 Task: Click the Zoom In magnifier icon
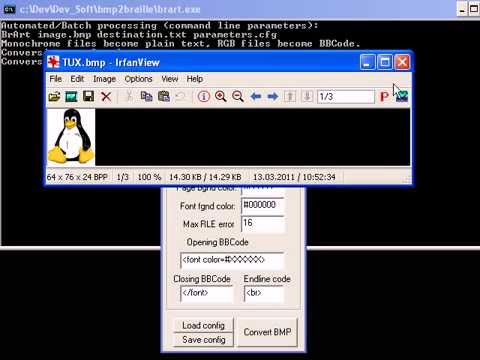coord(221,97)
